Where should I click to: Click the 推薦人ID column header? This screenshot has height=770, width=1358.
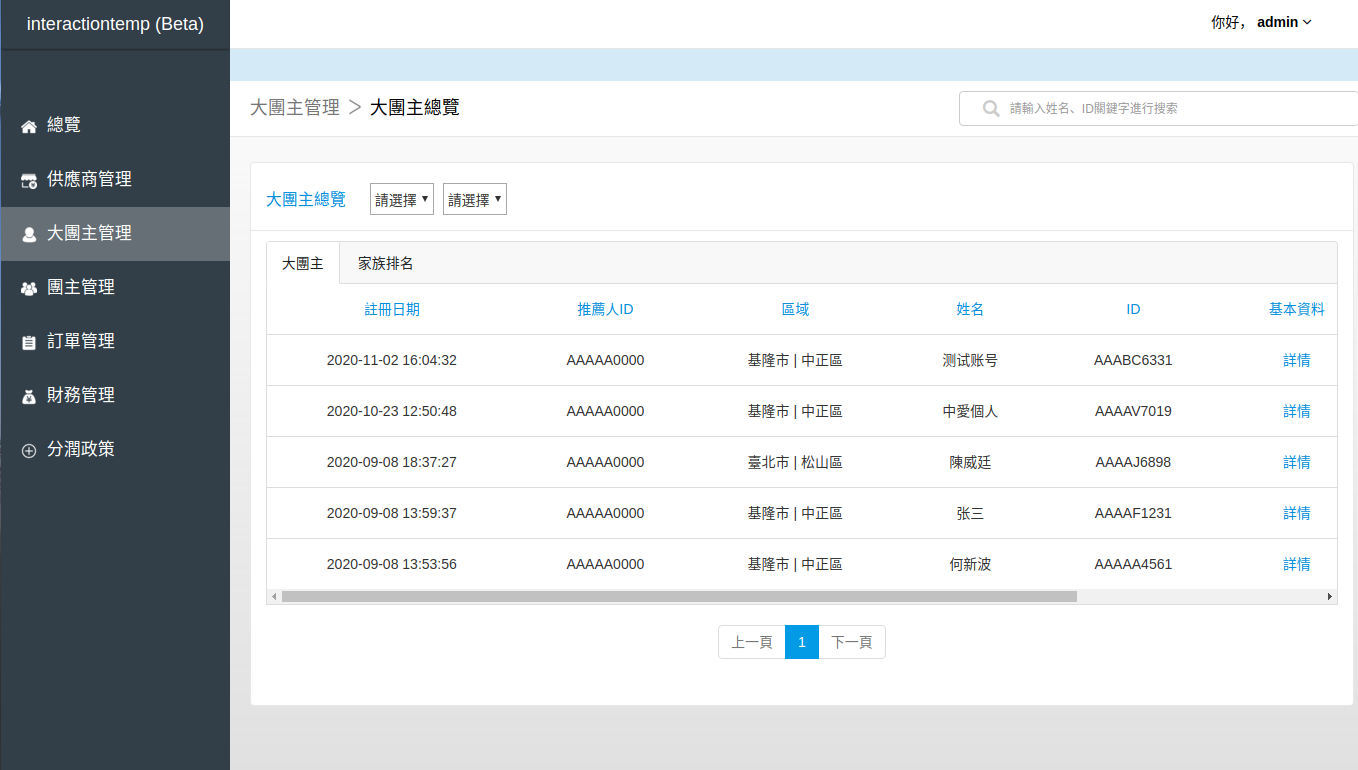pyautogui.click(x=605, y=309)
